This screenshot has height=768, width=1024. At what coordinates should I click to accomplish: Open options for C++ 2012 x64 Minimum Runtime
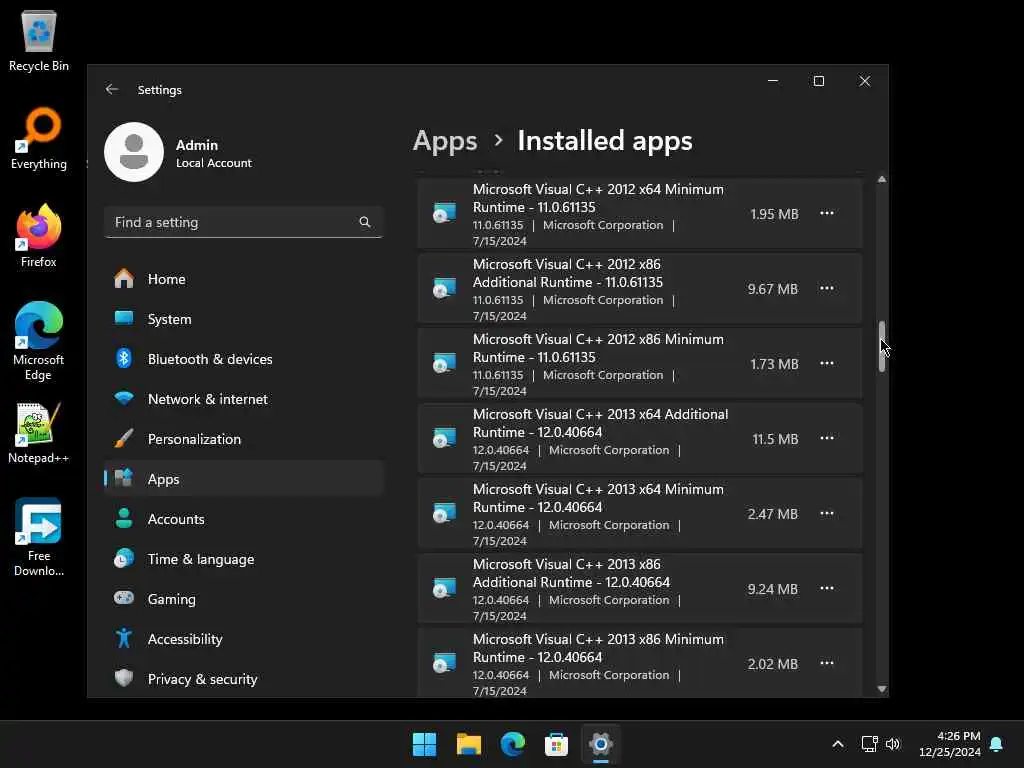(827, 214)
